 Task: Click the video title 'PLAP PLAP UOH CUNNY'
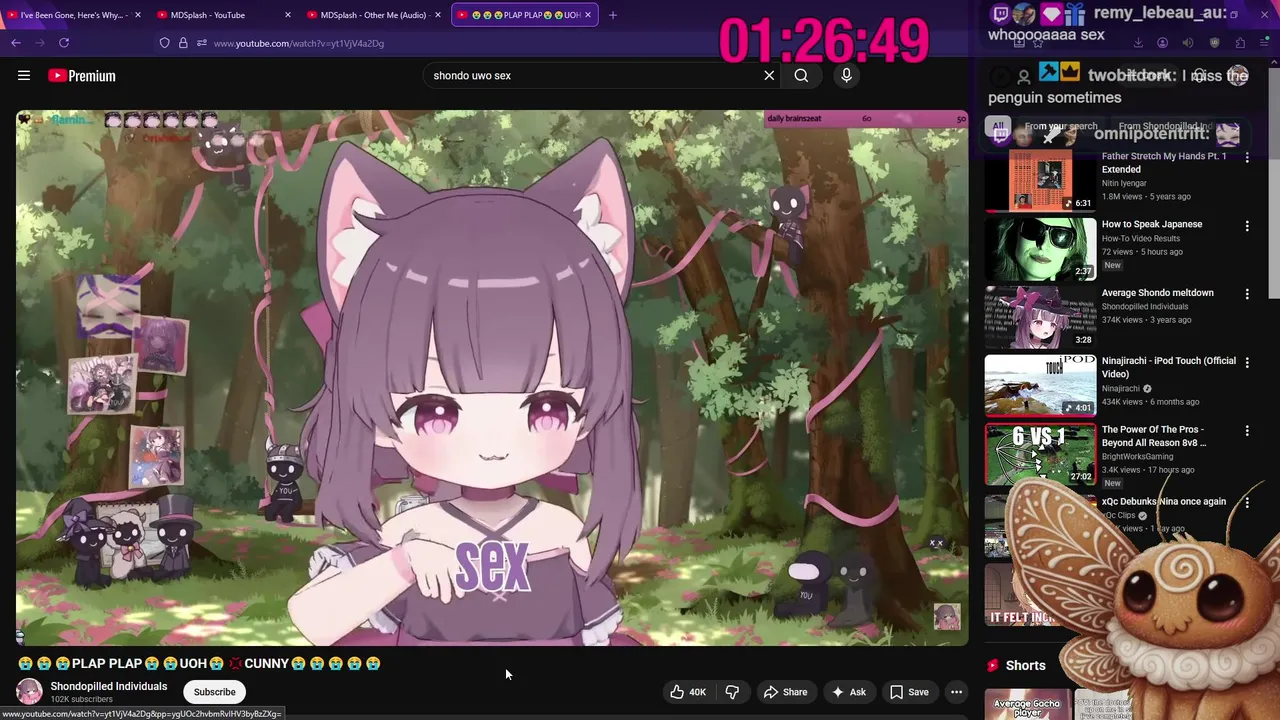[x=199, y=663]
